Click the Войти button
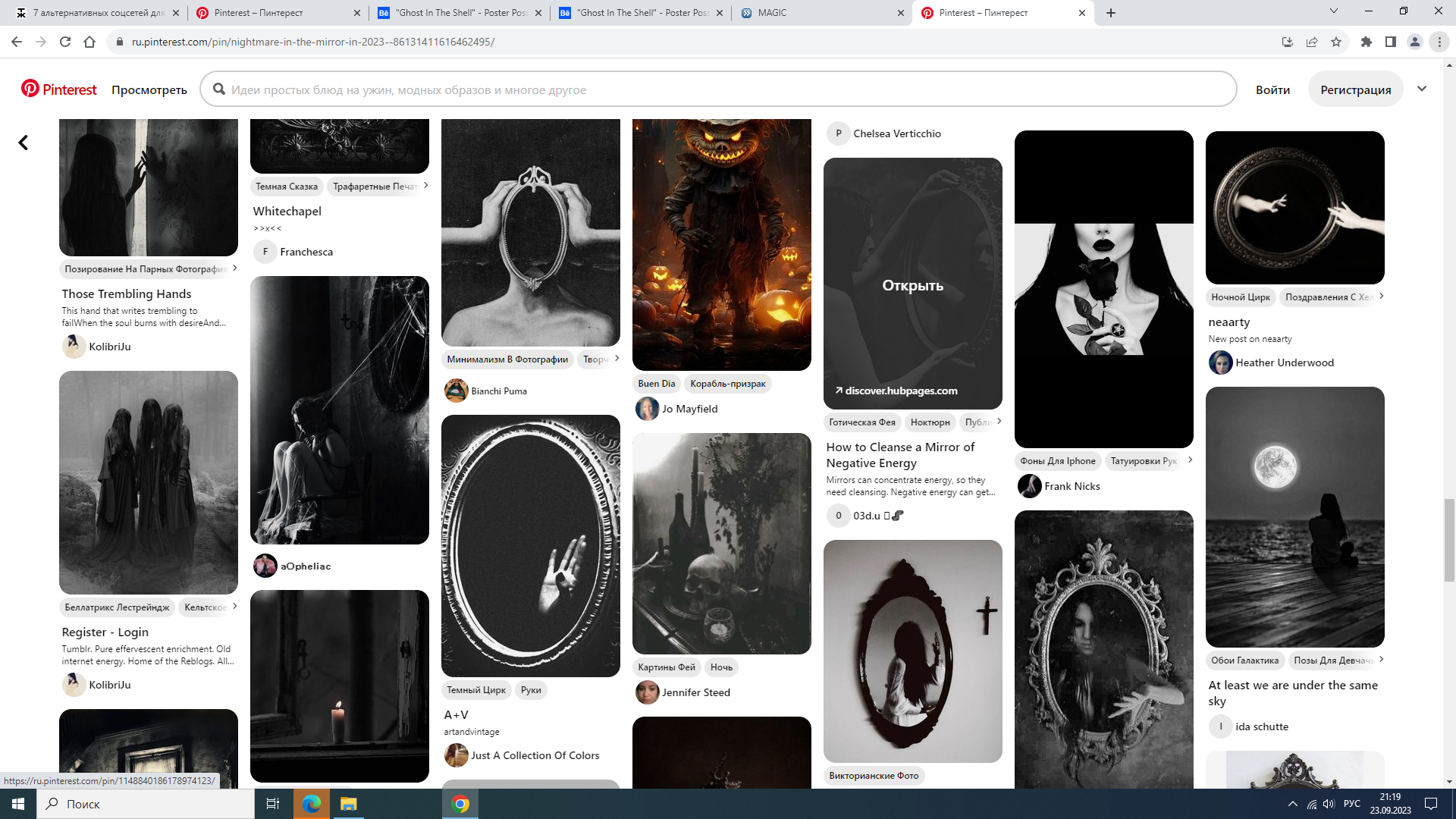The height and width of the screenshot is (819, 1456). click(1272, 89)
